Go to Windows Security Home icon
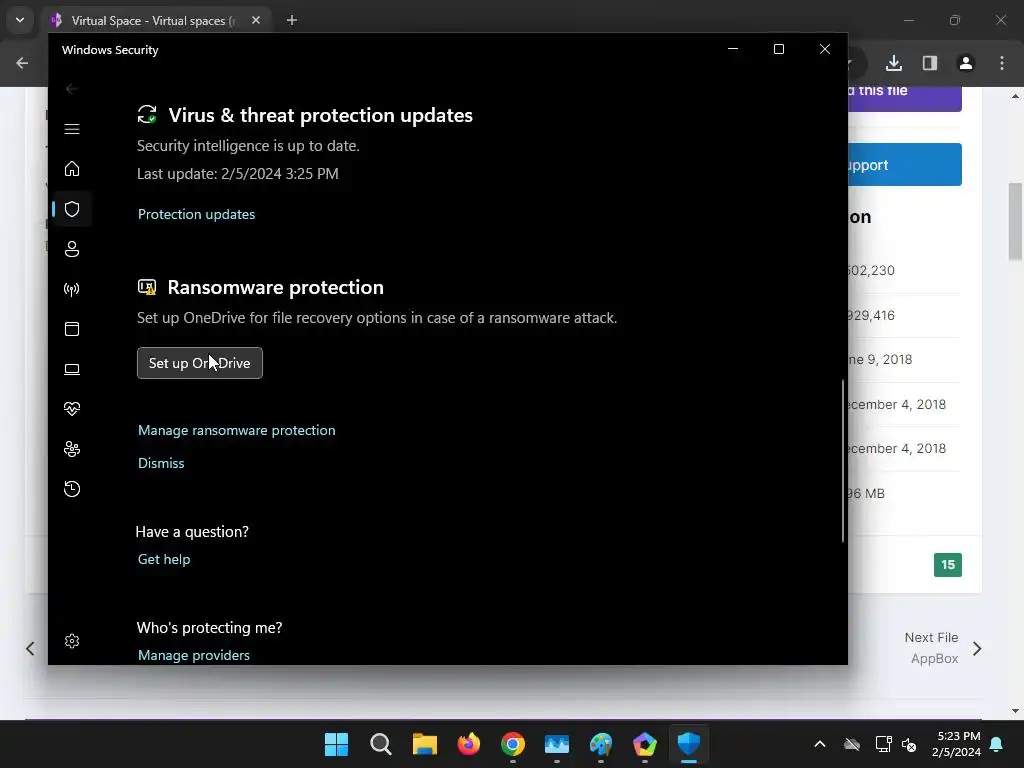Image resolution: width=1024 pixels, height=768 pixels. tap(72, 169)
